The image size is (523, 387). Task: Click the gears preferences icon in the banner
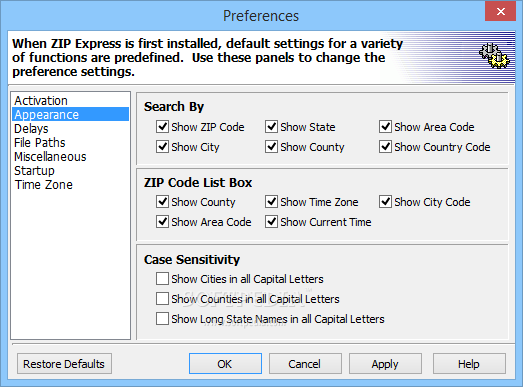coord(495,56)
